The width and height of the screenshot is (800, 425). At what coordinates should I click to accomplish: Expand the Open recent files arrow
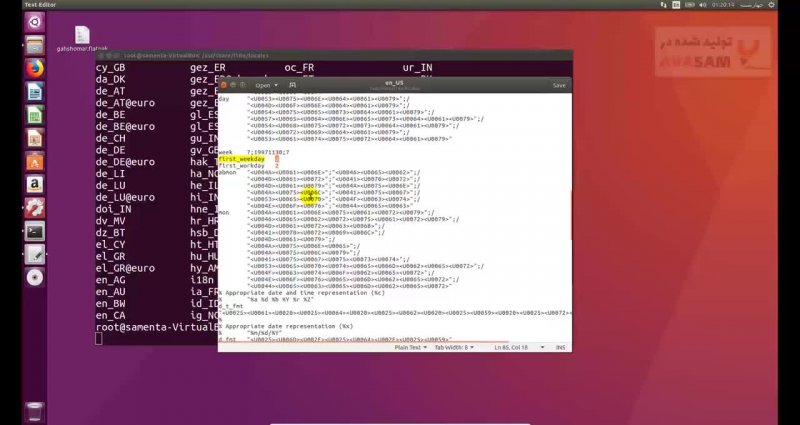click(x=274, y=86)
